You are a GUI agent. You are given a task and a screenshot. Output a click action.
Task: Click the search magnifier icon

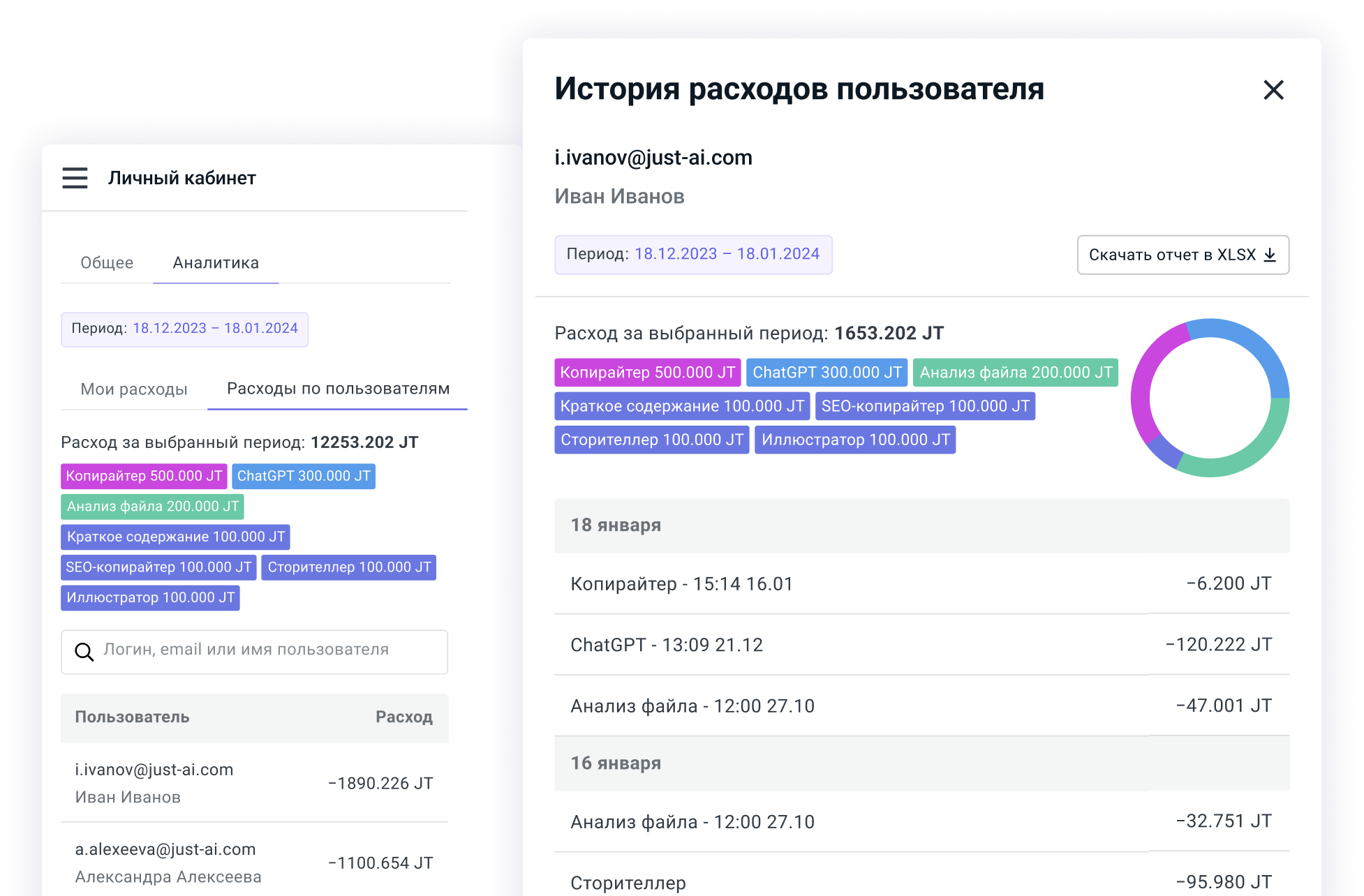point(84,652)
